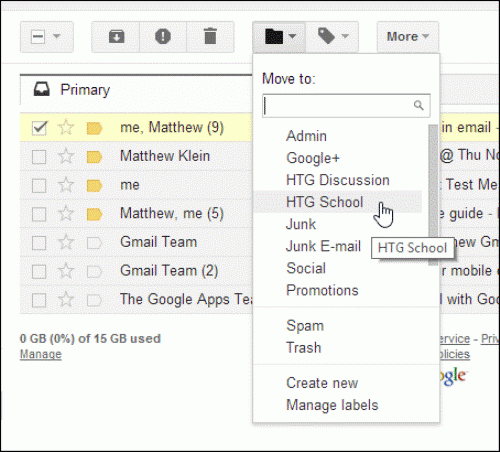Tick the checkbox for Matthew Klein email

(x=39, y=157)
